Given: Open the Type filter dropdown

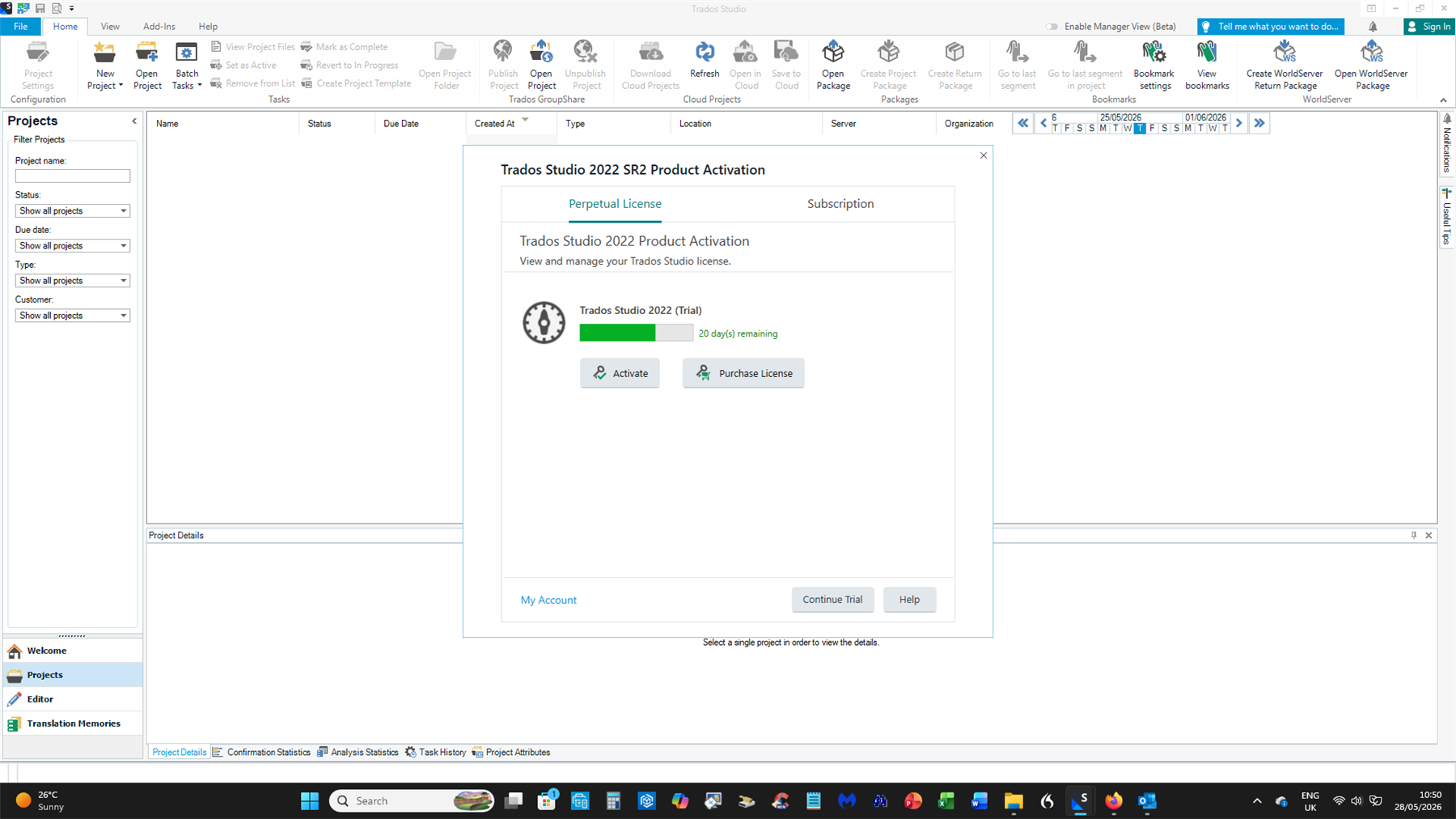Looking at the screenshot, I should click(73, 280).
